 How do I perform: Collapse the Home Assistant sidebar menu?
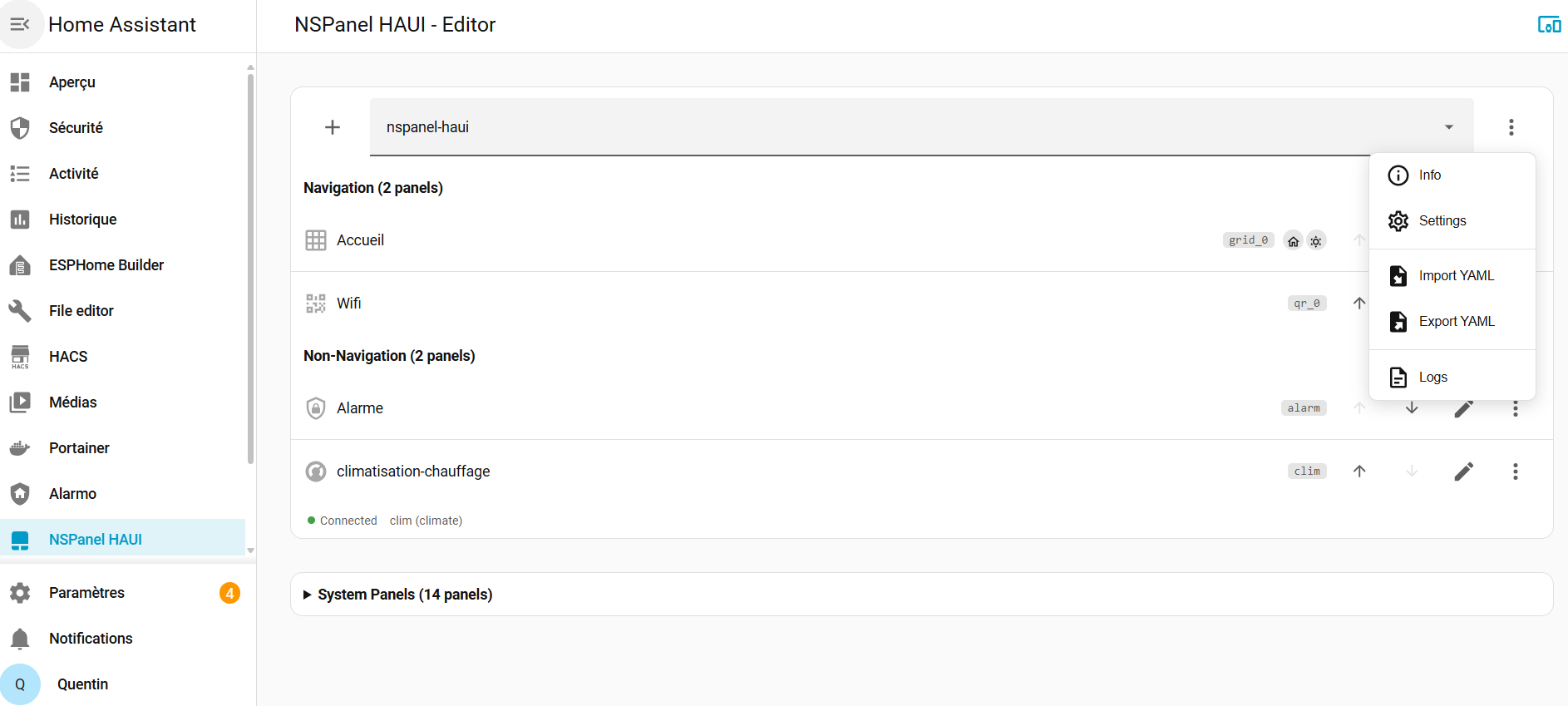tap(20, 24)
